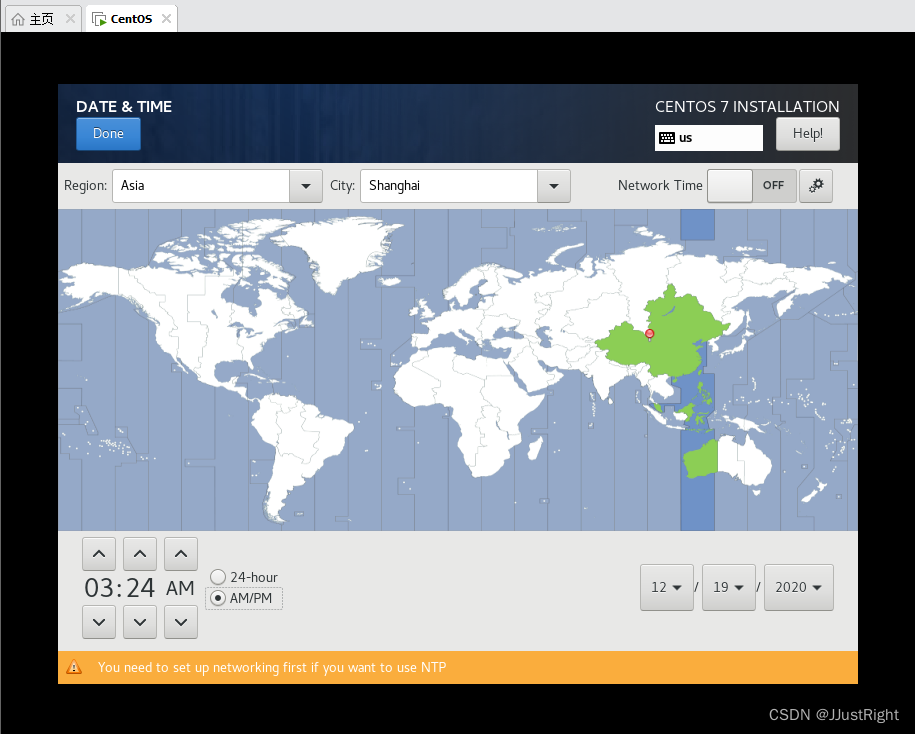Decrease the hours value with down arrow
Screen dimensions: 915x734
coord(99,622)
